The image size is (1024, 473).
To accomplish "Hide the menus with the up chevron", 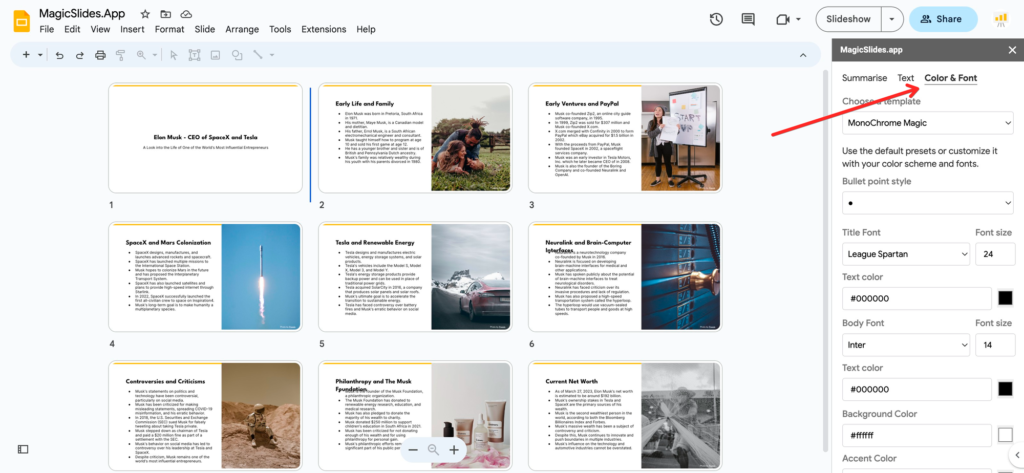I will 803,55.
